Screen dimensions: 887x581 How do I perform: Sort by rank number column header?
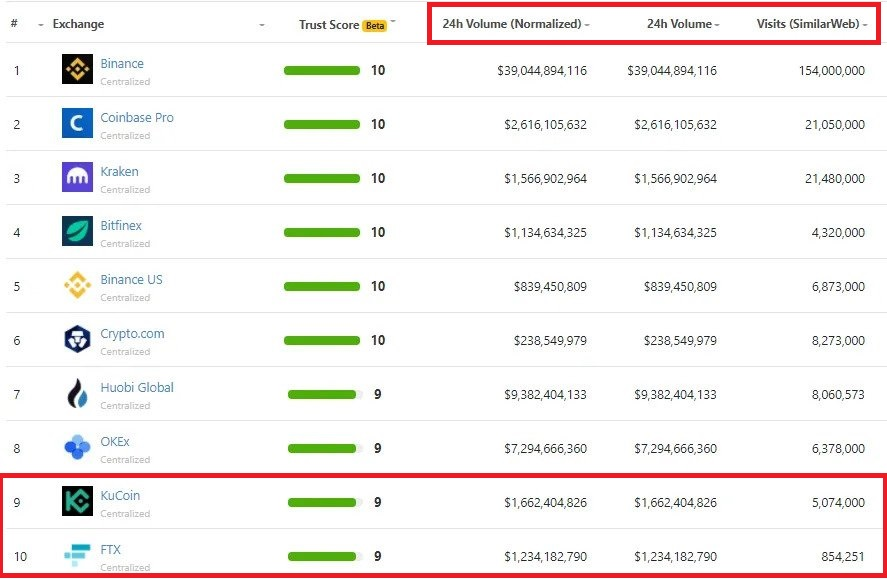point(14,24)
